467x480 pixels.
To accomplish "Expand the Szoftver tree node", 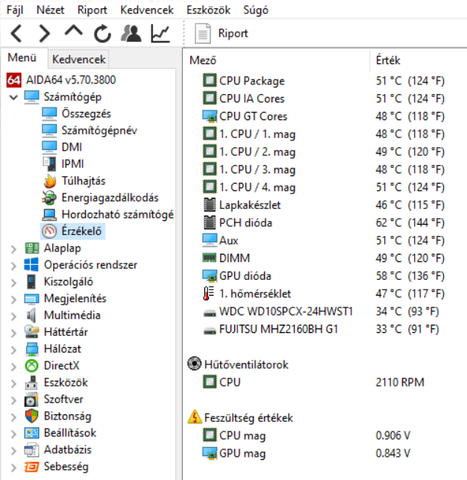I will tap(14, 400).
